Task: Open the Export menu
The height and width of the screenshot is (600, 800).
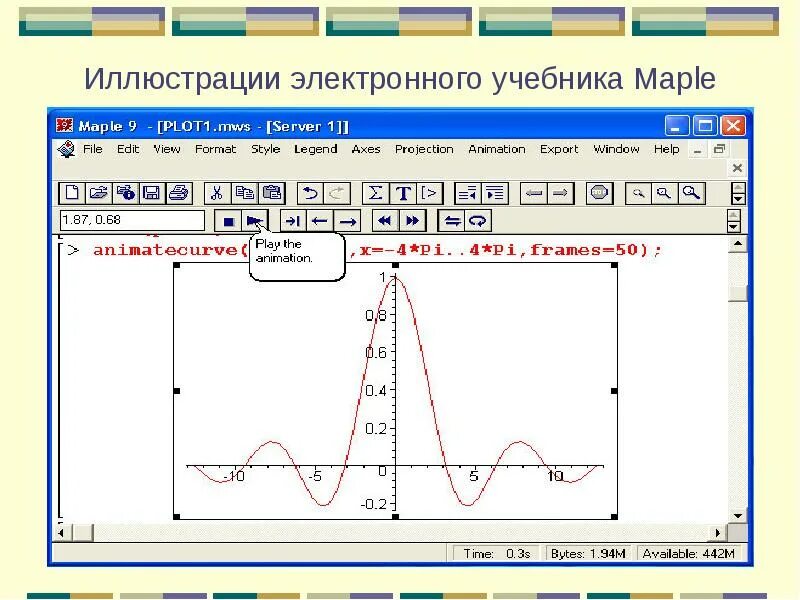Action: (x=559, y=149)
